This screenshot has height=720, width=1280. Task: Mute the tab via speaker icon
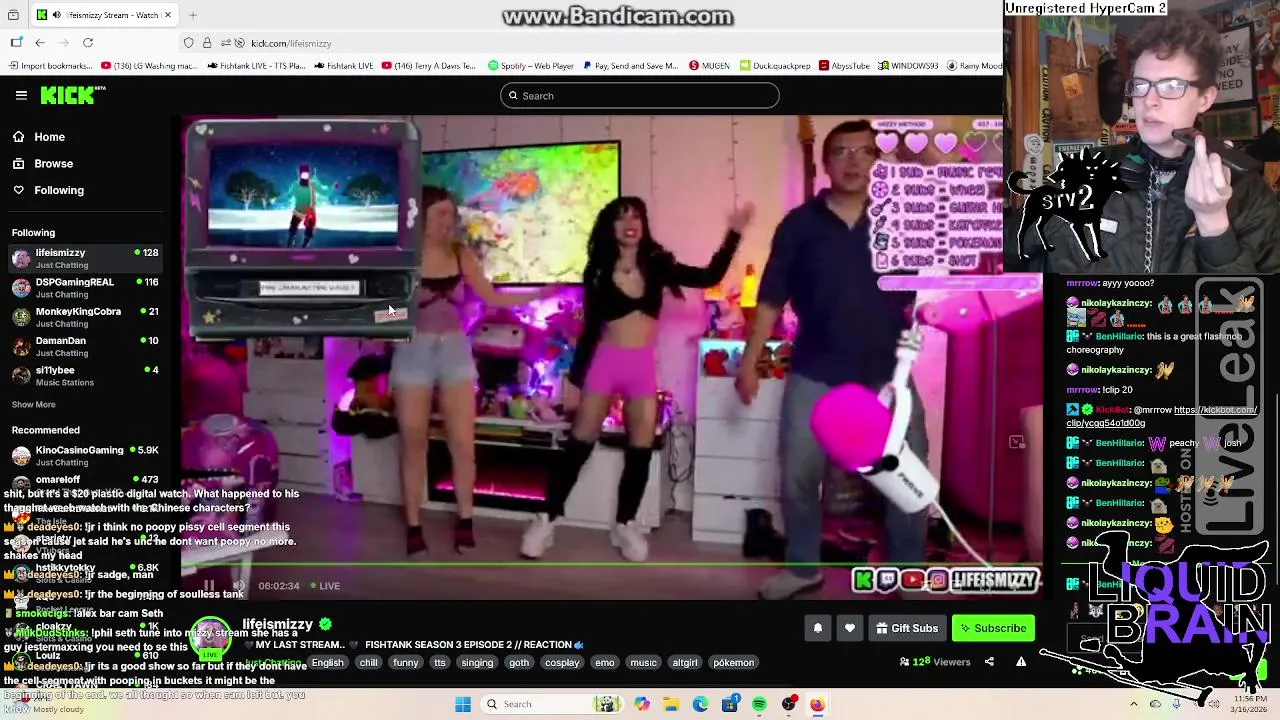click(x=56, y=15)
